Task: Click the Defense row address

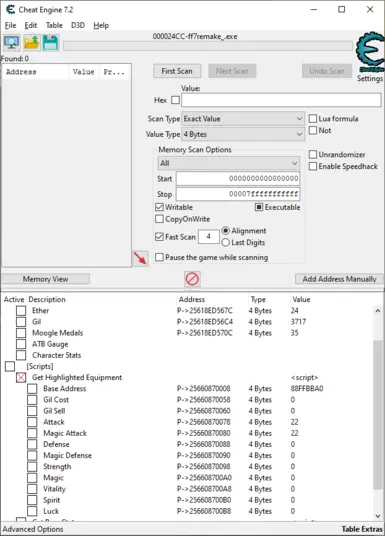Action: click(204, 444)
